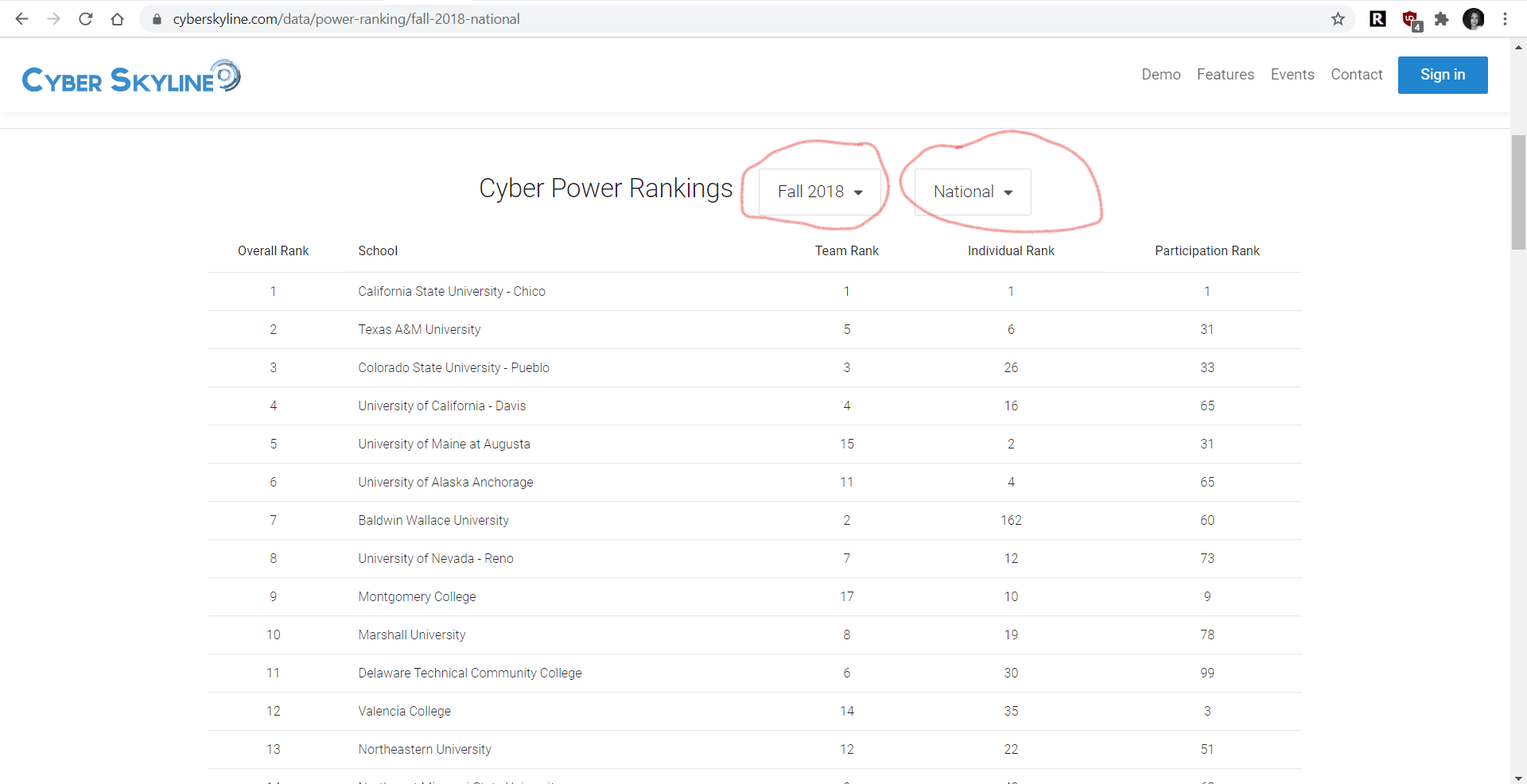This screenshot has width=1527, height=784.
Task: Click the Participation Rank column header
Action: coord(1207,250)
